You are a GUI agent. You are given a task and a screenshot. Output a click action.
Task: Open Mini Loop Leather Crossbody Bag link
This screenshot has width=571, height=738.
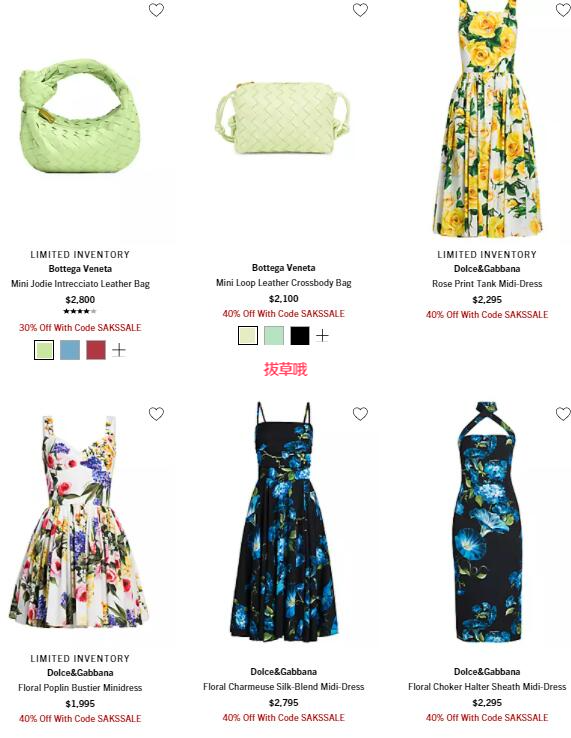coord(284,283)
